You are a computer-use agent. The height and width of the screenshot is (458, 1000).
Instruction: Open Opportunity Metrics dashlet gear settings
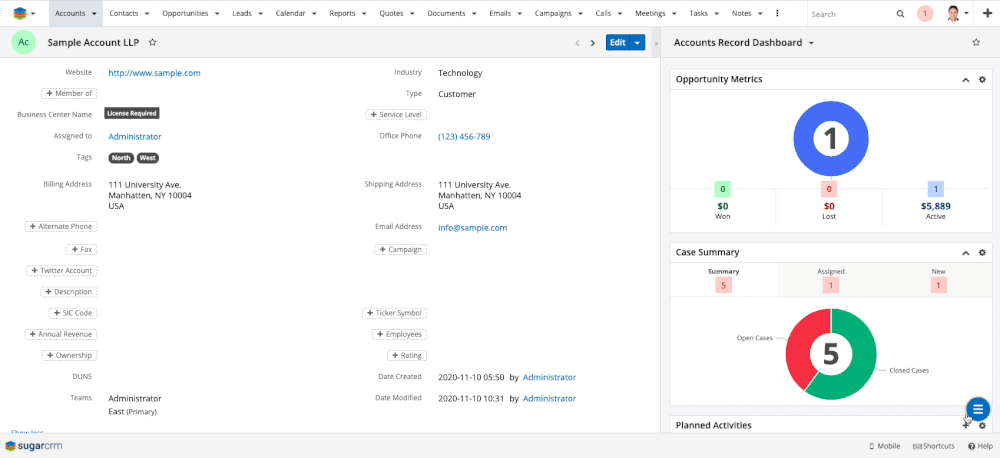[x=982, y=79]
